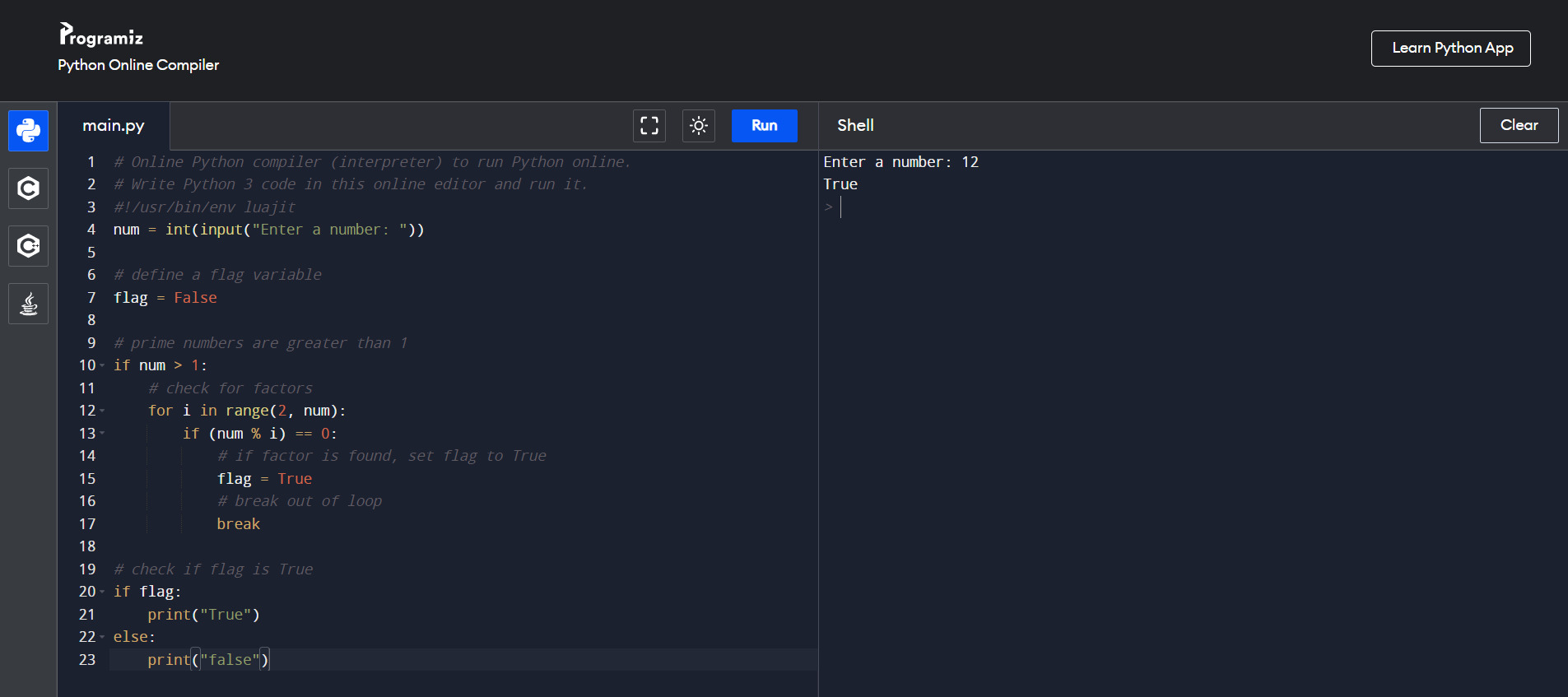This screenshot has width=1568, height=697.
Task: Click the fullscreen editor icon
Action: point(649,126)
